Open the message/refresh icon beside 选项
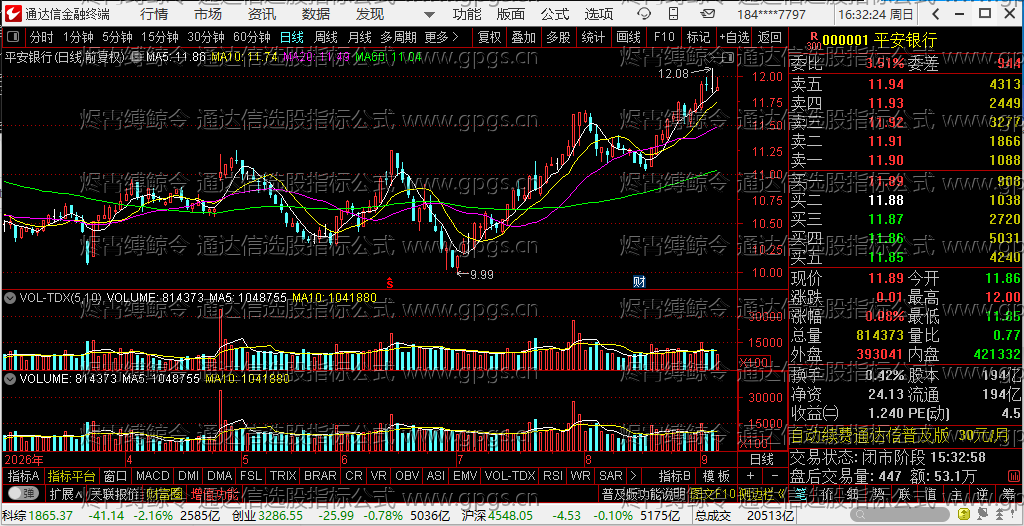 coord(643,14)
